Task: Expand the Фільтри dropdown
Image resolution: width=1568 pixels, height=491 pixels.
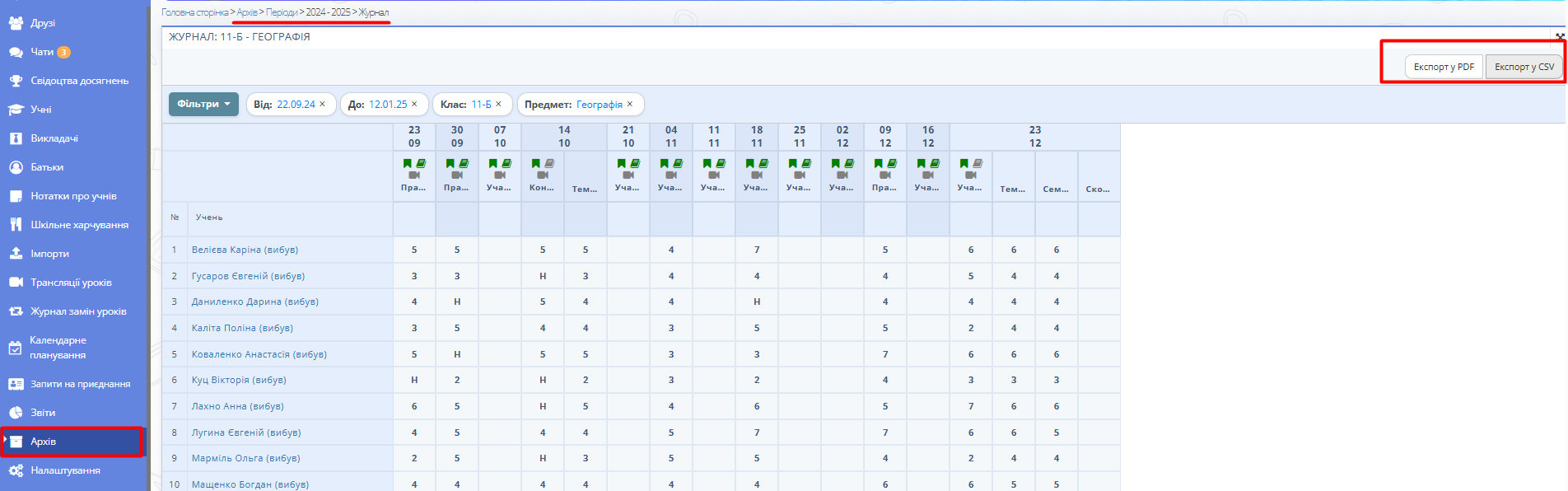Action: coord(203,104)
